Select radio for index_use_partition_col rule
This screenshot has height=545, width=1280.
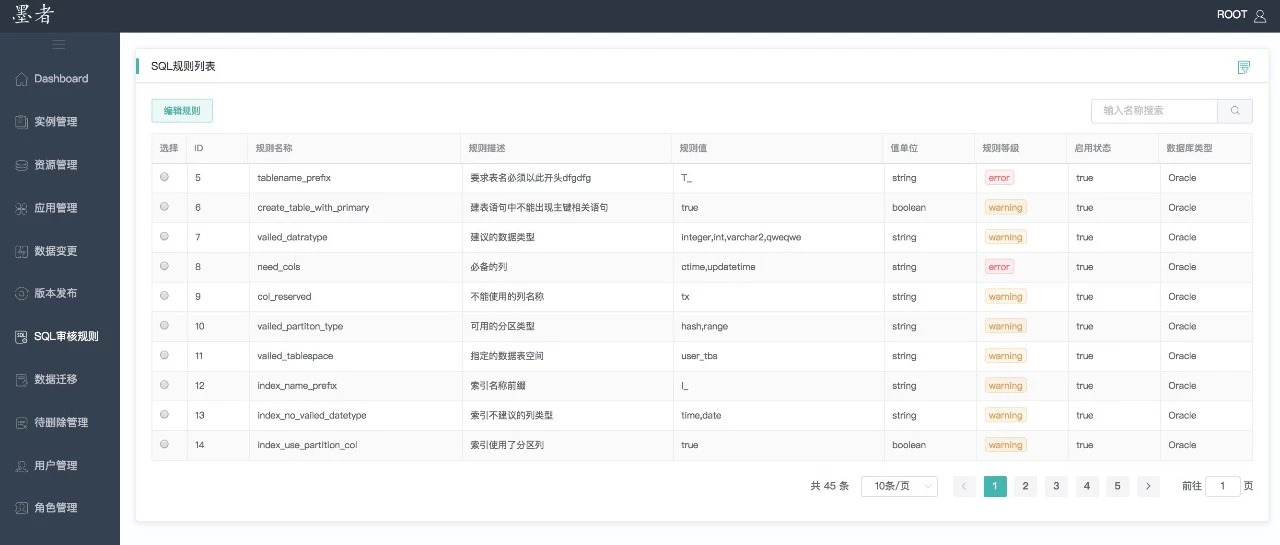click(x=164, y=444)
